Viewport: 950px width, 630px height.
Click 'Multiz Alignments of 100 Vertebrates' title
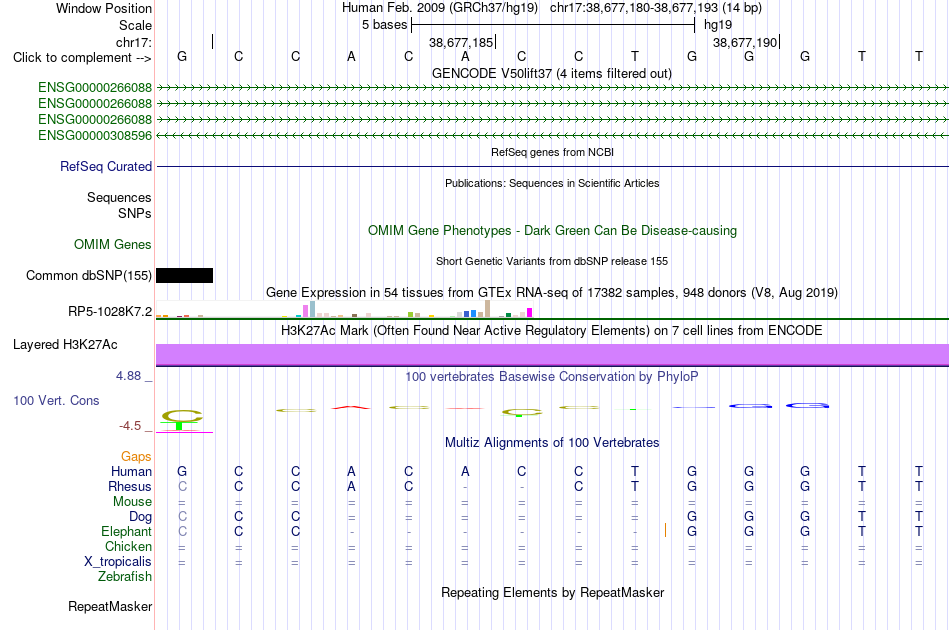click(x=552, y=443)
